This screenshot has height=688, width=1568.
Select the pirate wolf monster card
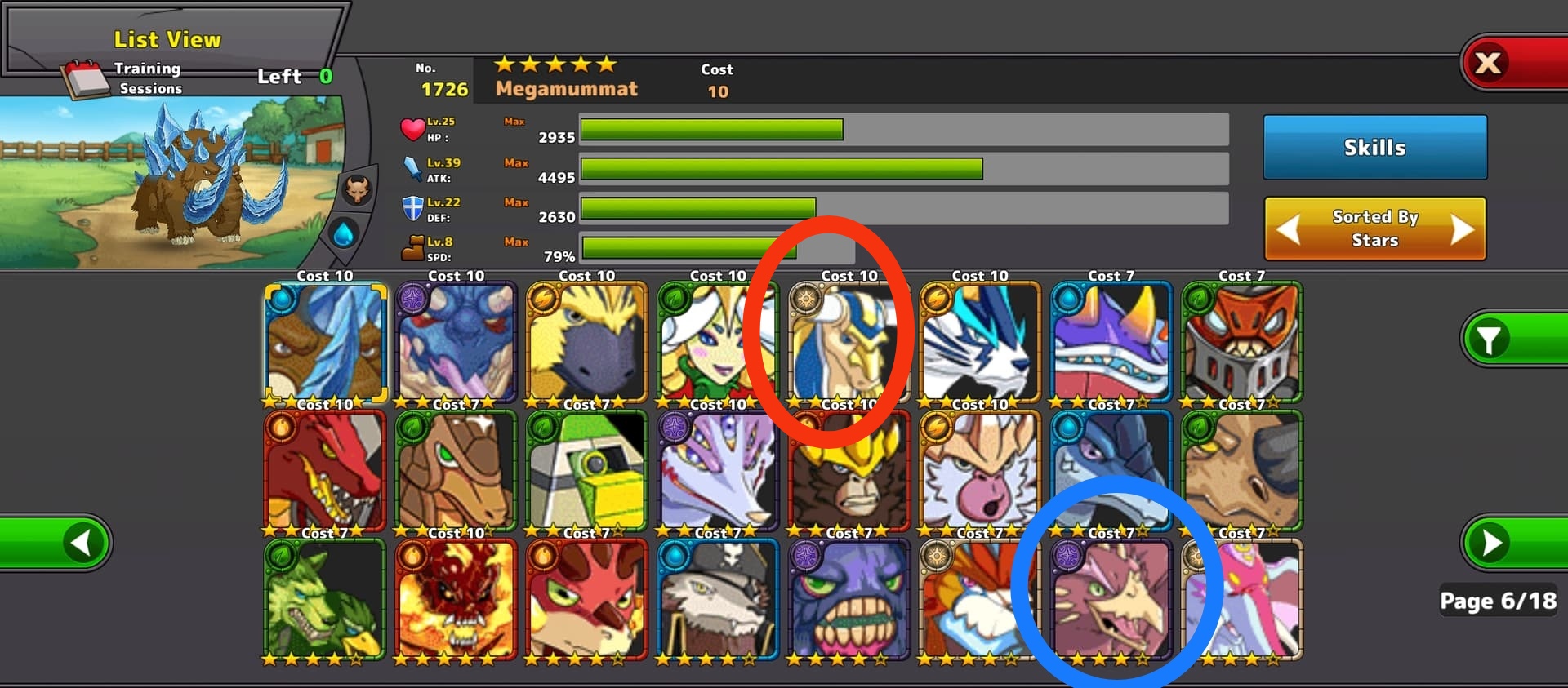[718, 600]
